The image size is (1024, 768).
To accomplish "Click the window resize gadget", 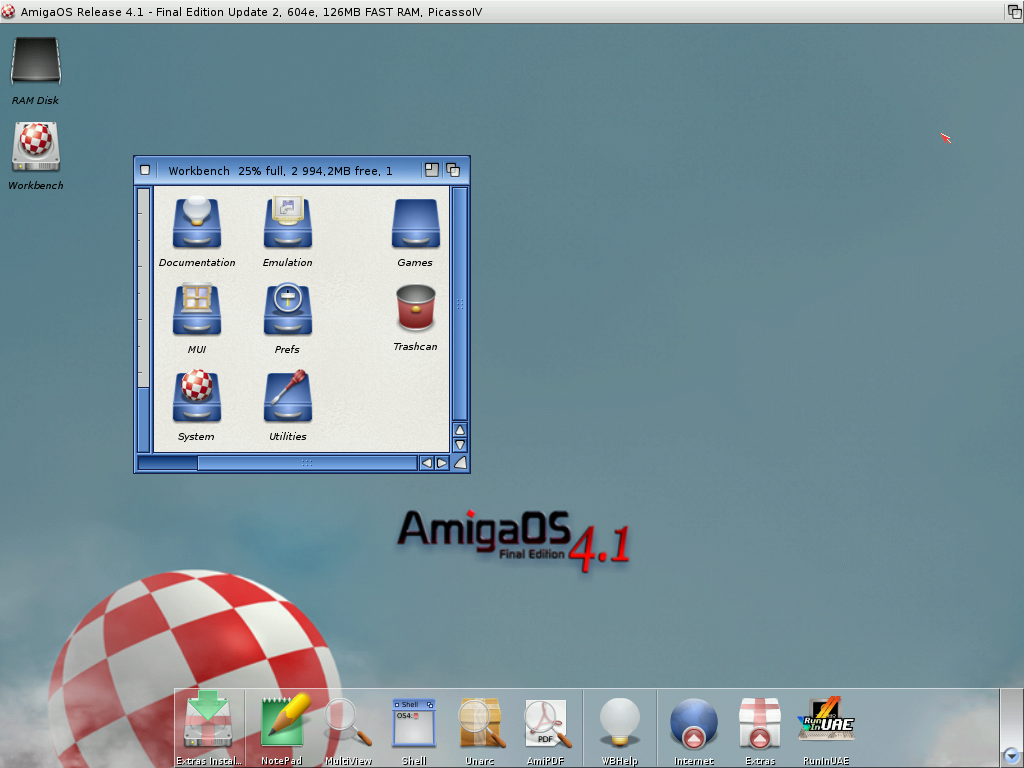I will pos(460,463).
